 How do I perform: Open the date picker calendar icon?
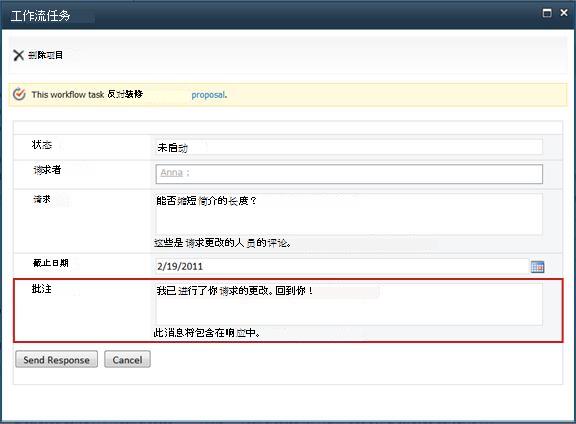click(537, 267)
